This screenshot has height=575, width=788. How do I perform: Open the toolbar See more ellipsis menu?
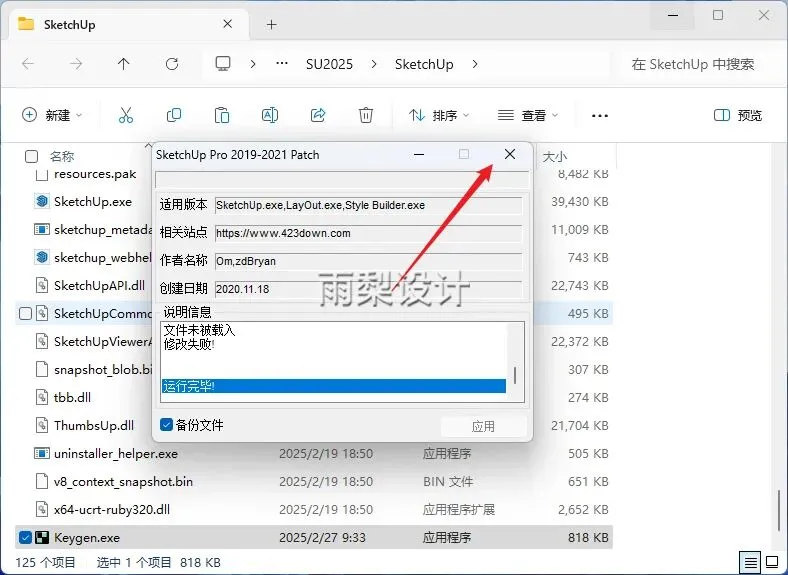coord(600,116)
